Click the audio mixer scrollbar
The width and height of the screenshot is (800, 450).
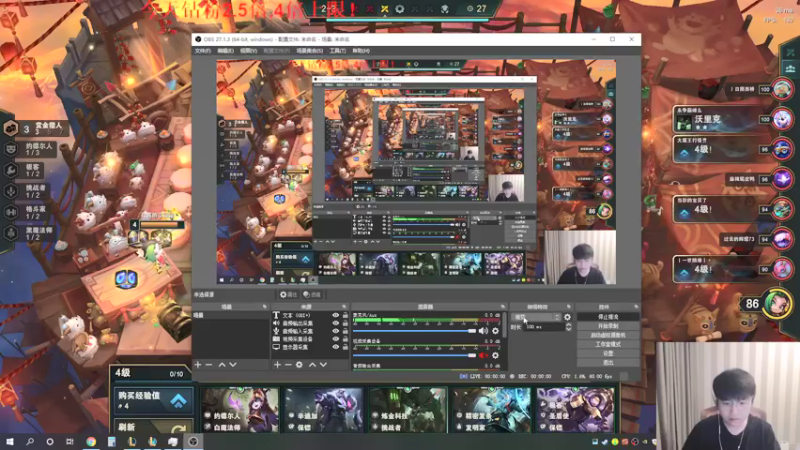505,325
